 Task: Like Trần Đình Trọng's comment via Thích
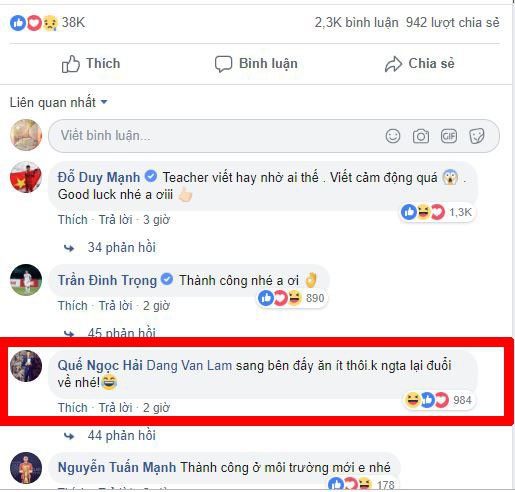(73, 306)
